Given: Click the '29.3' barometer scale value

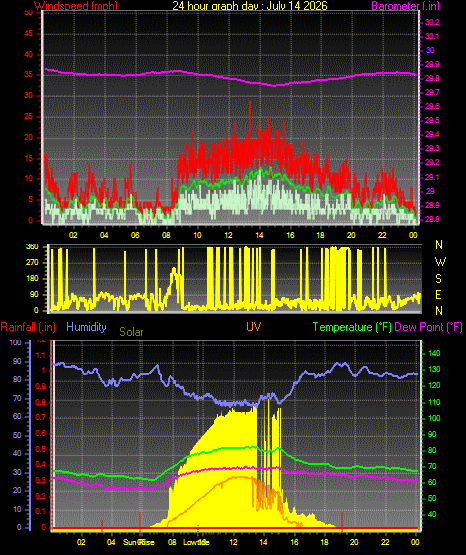Looking at the screenshot, I should click(x=432, y=148).
